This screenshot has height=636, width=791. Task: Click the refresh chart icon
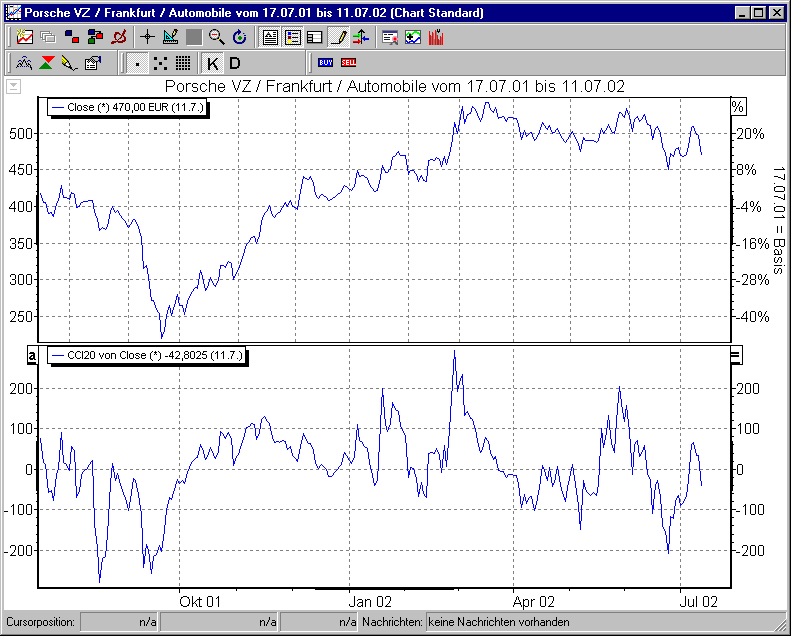(x=239, y=38)
